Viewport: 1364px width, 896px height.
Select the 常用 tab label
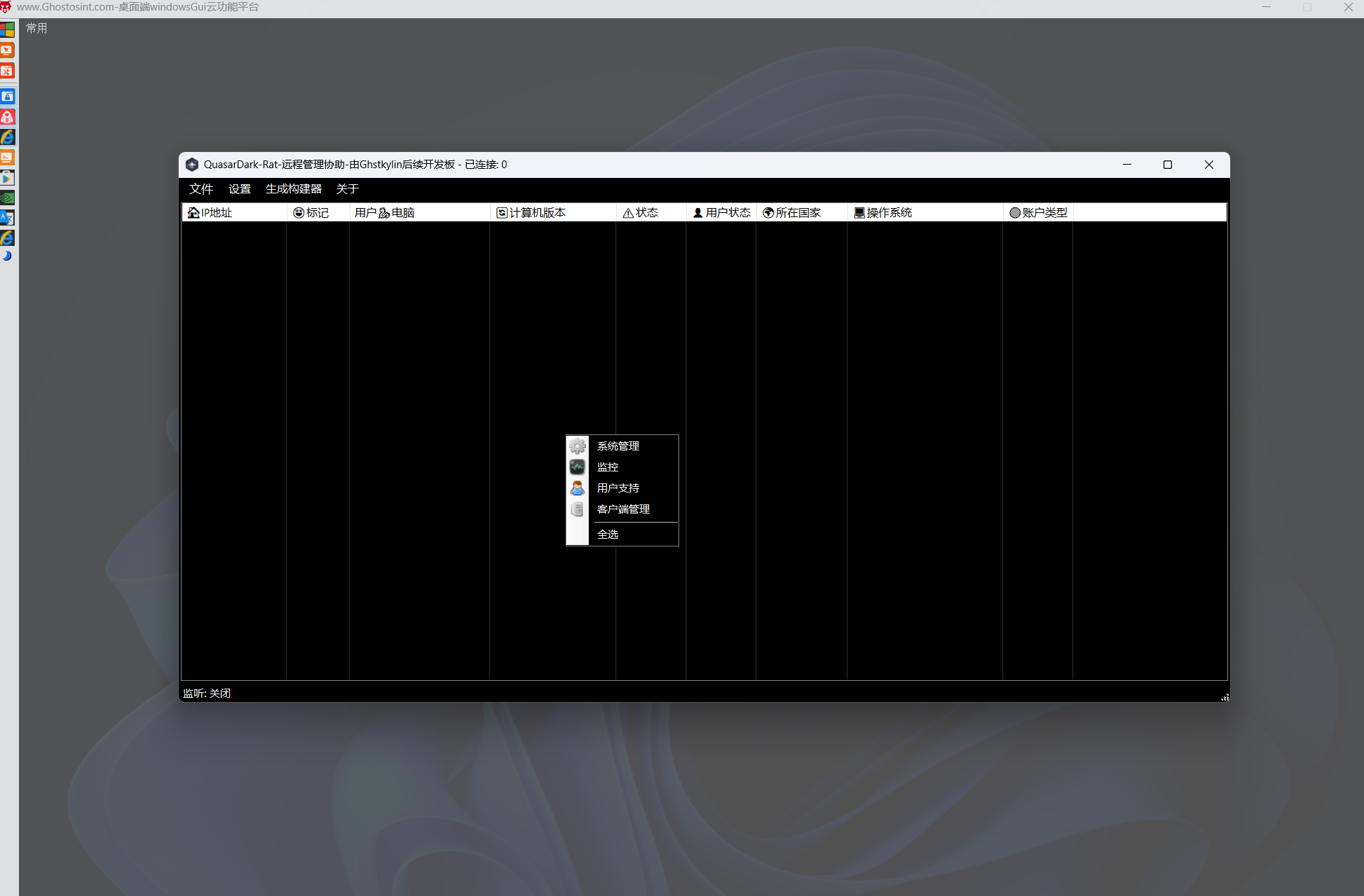pyautogui.click(x=36, y=28)
